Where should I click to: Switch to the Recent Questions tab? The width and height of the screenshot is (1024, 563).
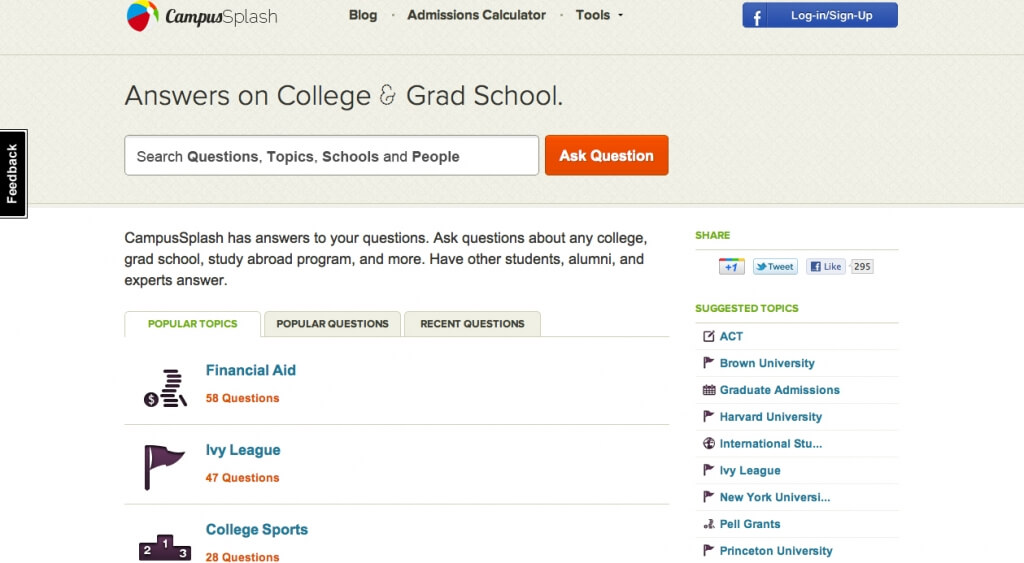point(472,324)
